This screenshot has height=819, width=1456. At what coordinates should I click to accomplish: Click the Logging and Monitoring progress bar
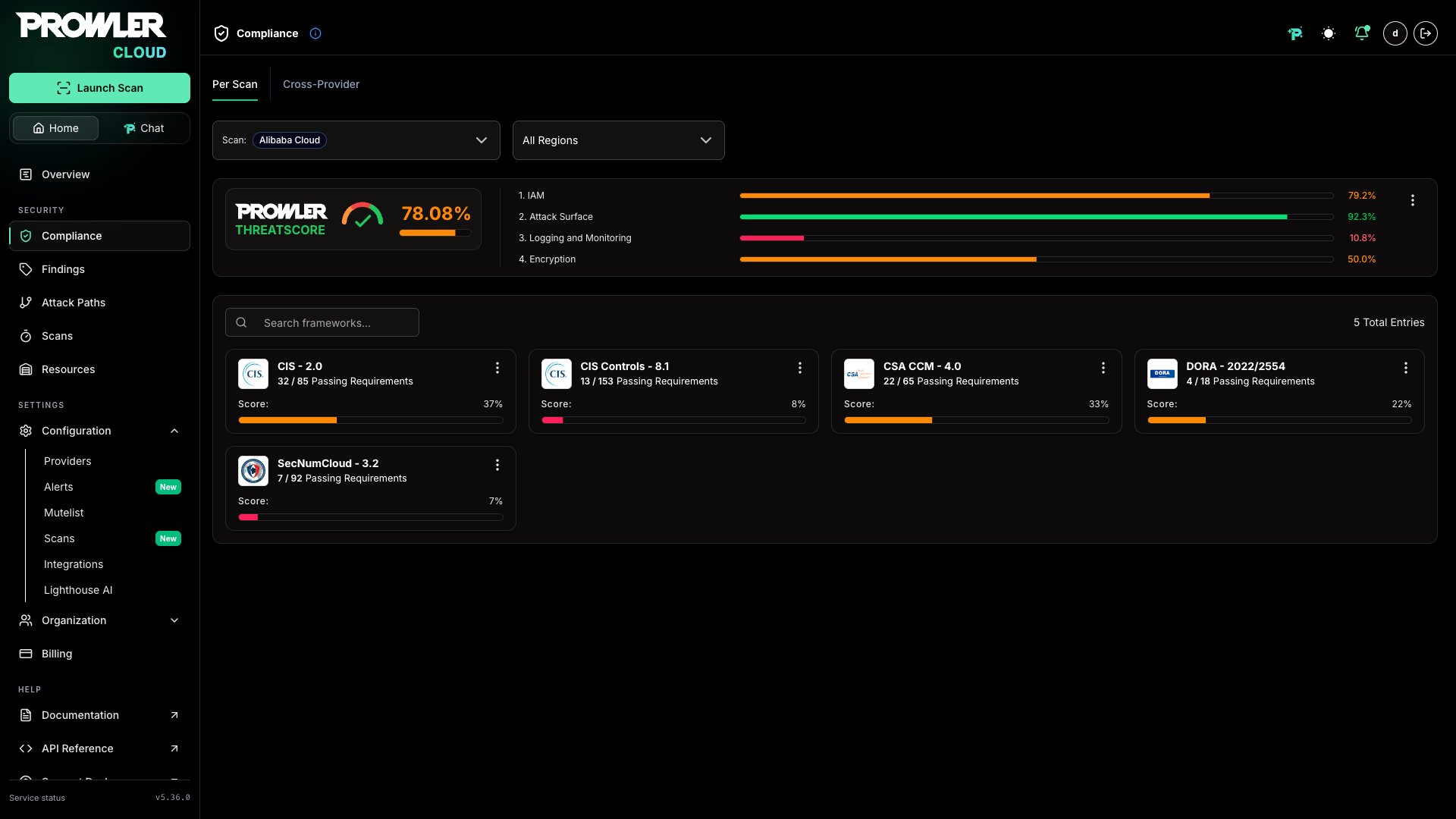(x=1037, y=238)
